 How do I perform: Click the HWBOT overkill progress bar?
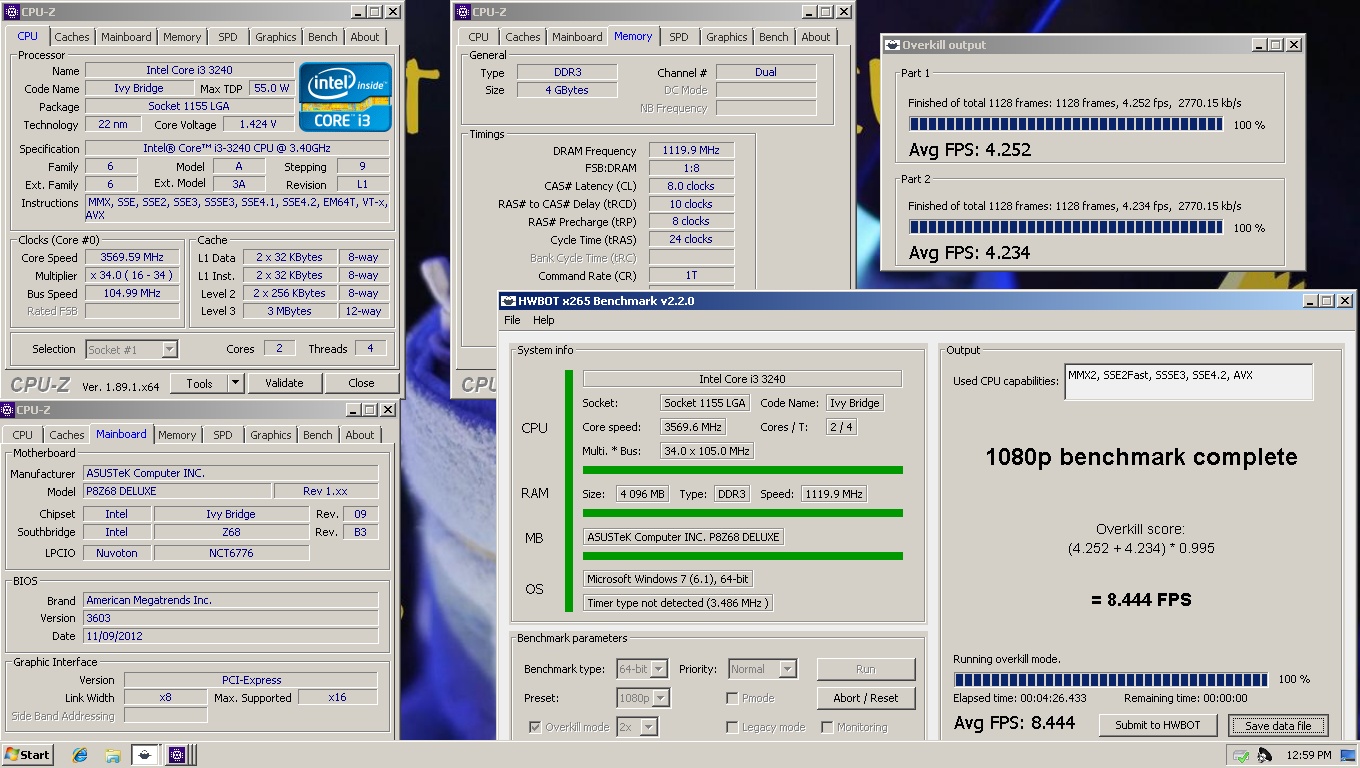(x=1111, y=679)
